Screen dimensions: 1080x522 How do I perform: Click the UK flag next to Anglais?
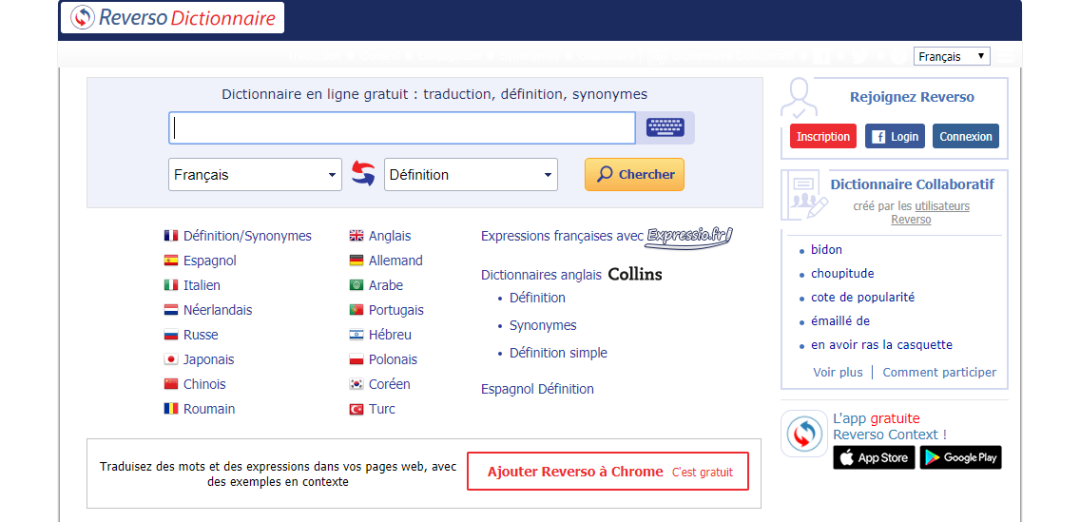356,236
